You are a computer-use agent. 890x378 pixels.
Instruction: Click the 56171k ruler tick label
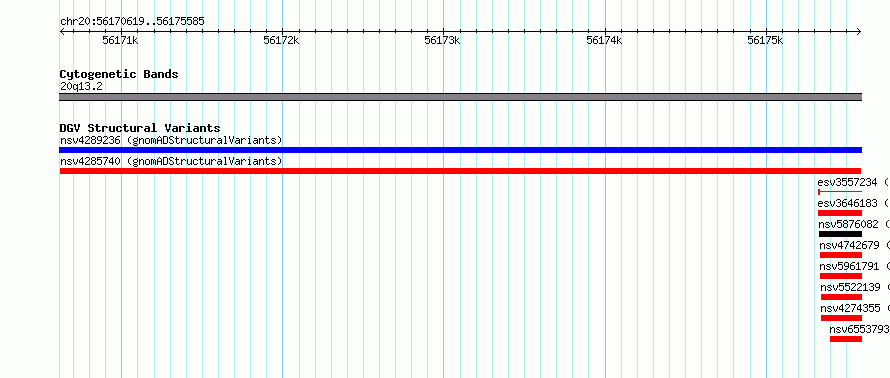[120, 40]
